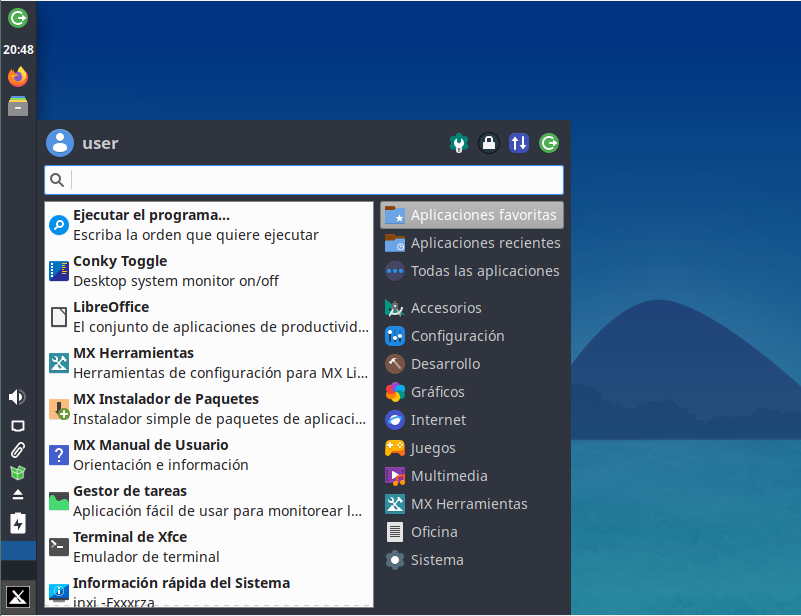The image size is (801, 616).
Task: Open MX Manual de Usuario
Action: pos(209,455)
